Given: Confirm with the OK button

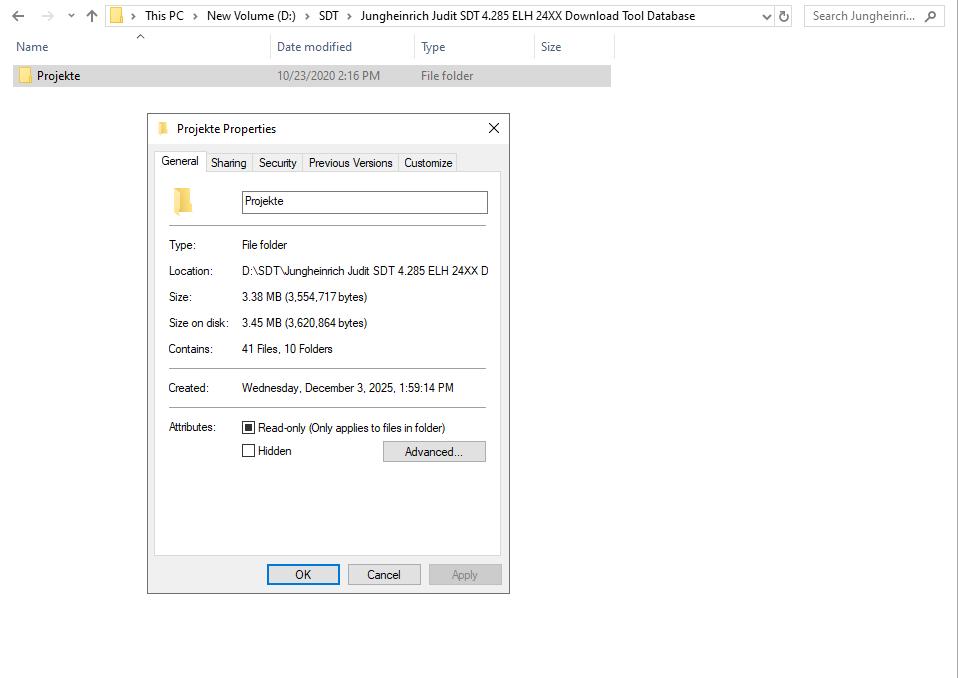Looking at the screenshot, I should 303,575.
